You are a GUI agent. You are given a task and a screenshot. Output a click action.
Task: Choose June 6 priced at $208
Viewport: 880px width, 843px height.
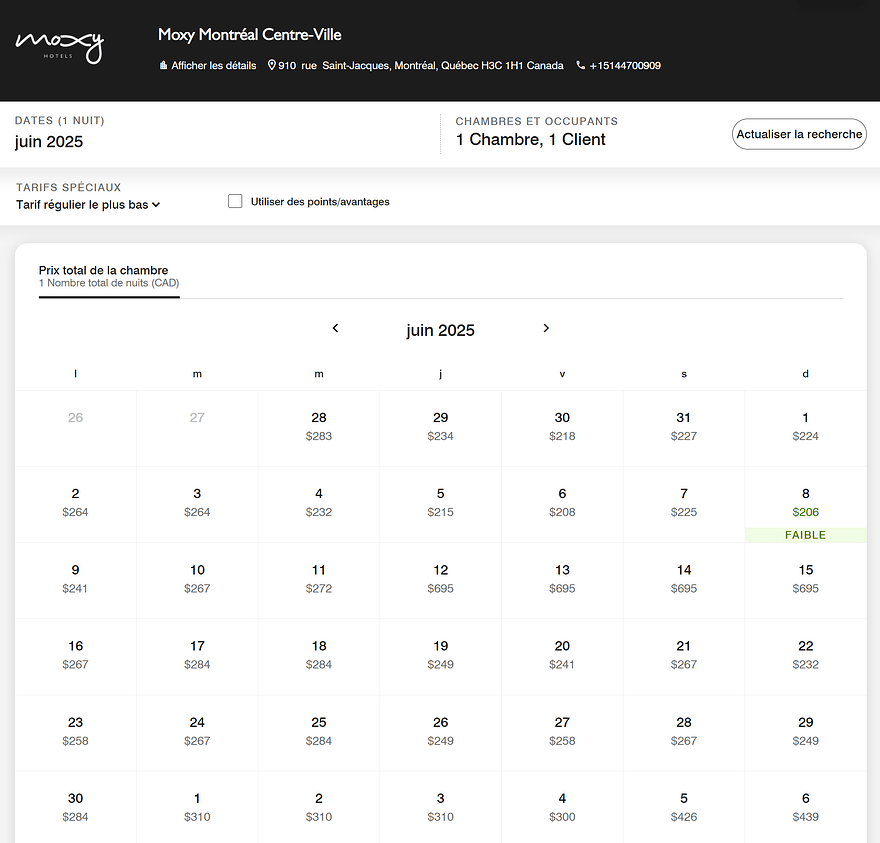(x=562, y=505)
